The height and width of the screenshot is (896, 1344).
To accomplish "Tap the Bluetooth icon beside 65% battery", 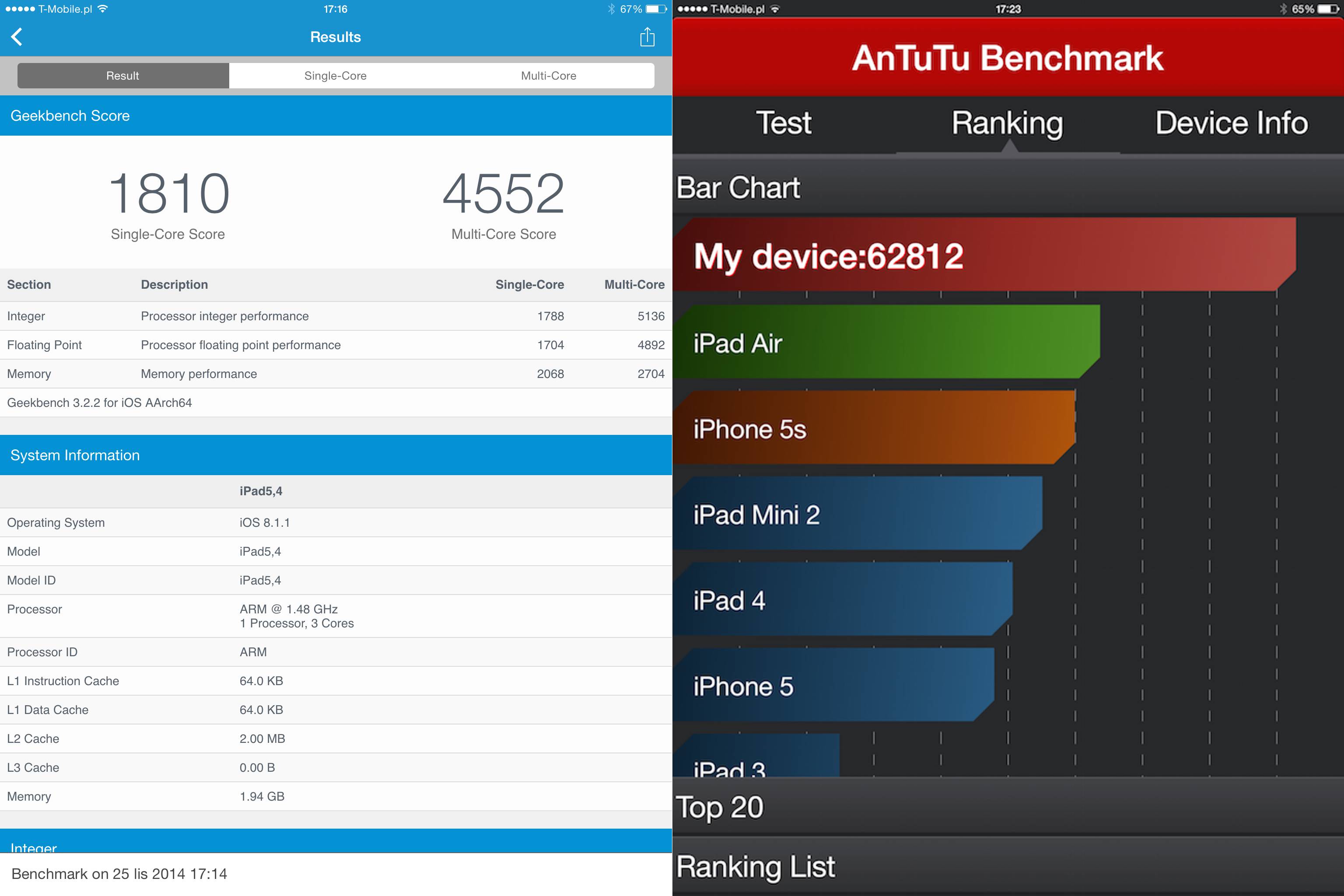I will point(1283,9).
